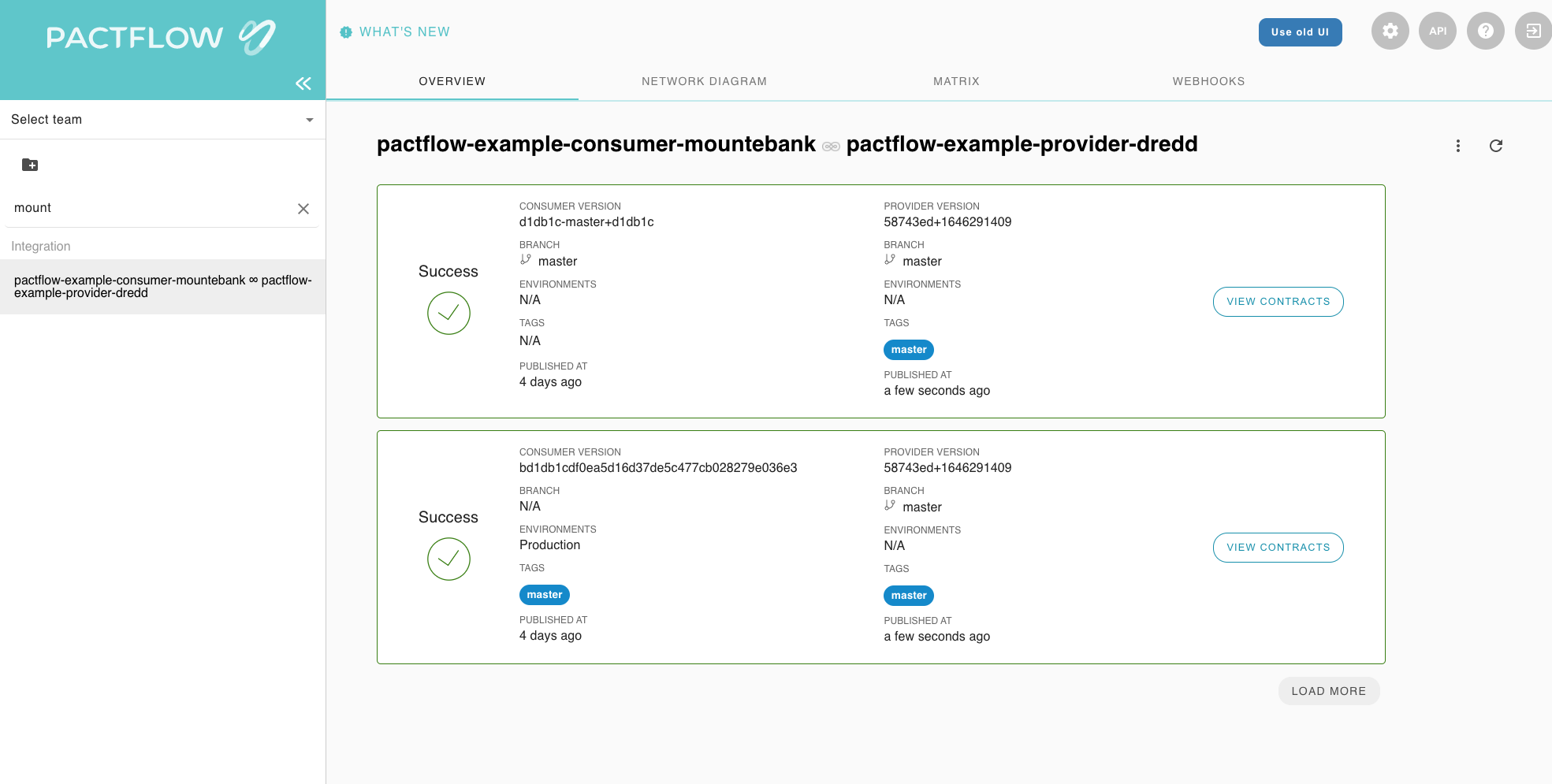Click the sign out icon
Image resolution: width=1552 pixels, height=784 pixels.
pos(1532,31)
